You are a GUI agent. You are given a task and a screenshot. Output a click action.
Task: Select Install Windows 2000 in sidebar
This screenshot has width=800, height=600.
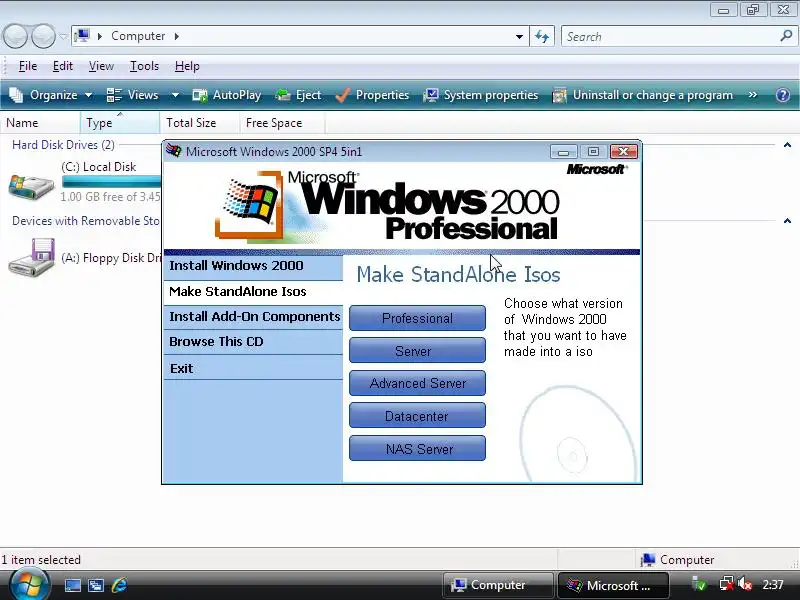click(x=253, y=266)
